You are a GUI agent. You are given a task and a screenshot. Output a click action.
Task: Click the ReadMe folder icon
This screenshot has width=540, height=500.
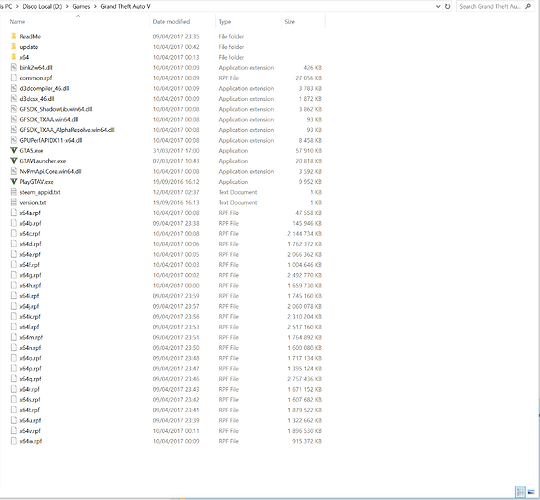point(14,36)
